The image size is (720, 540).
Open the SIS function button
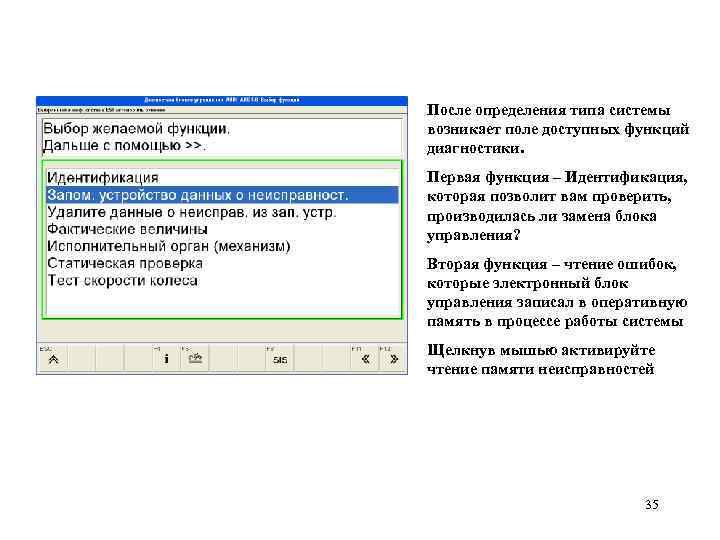pyautogui.click(x=280, y=360)
